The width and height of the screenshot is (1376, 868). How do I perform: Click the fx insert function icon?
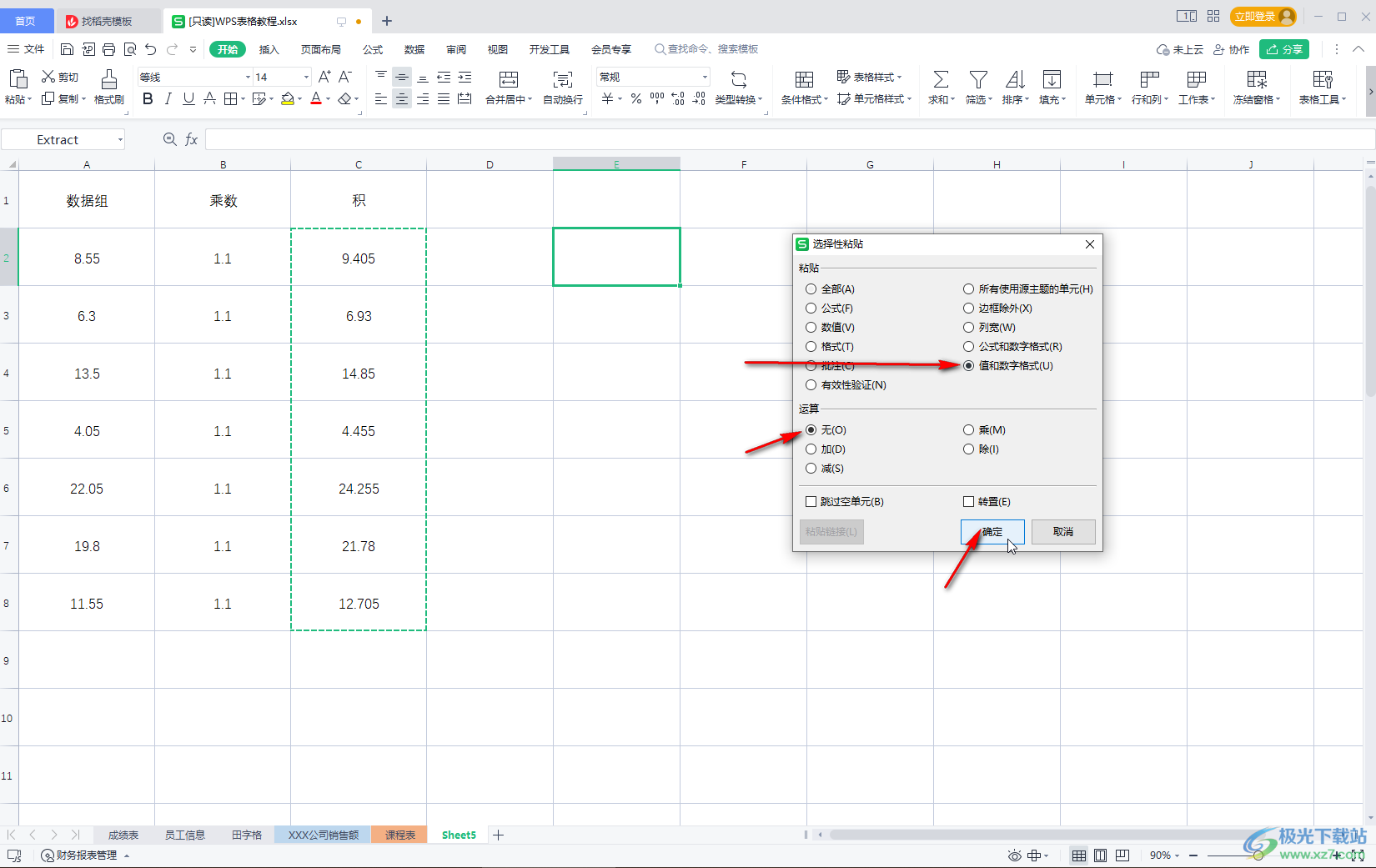point(191,139)
